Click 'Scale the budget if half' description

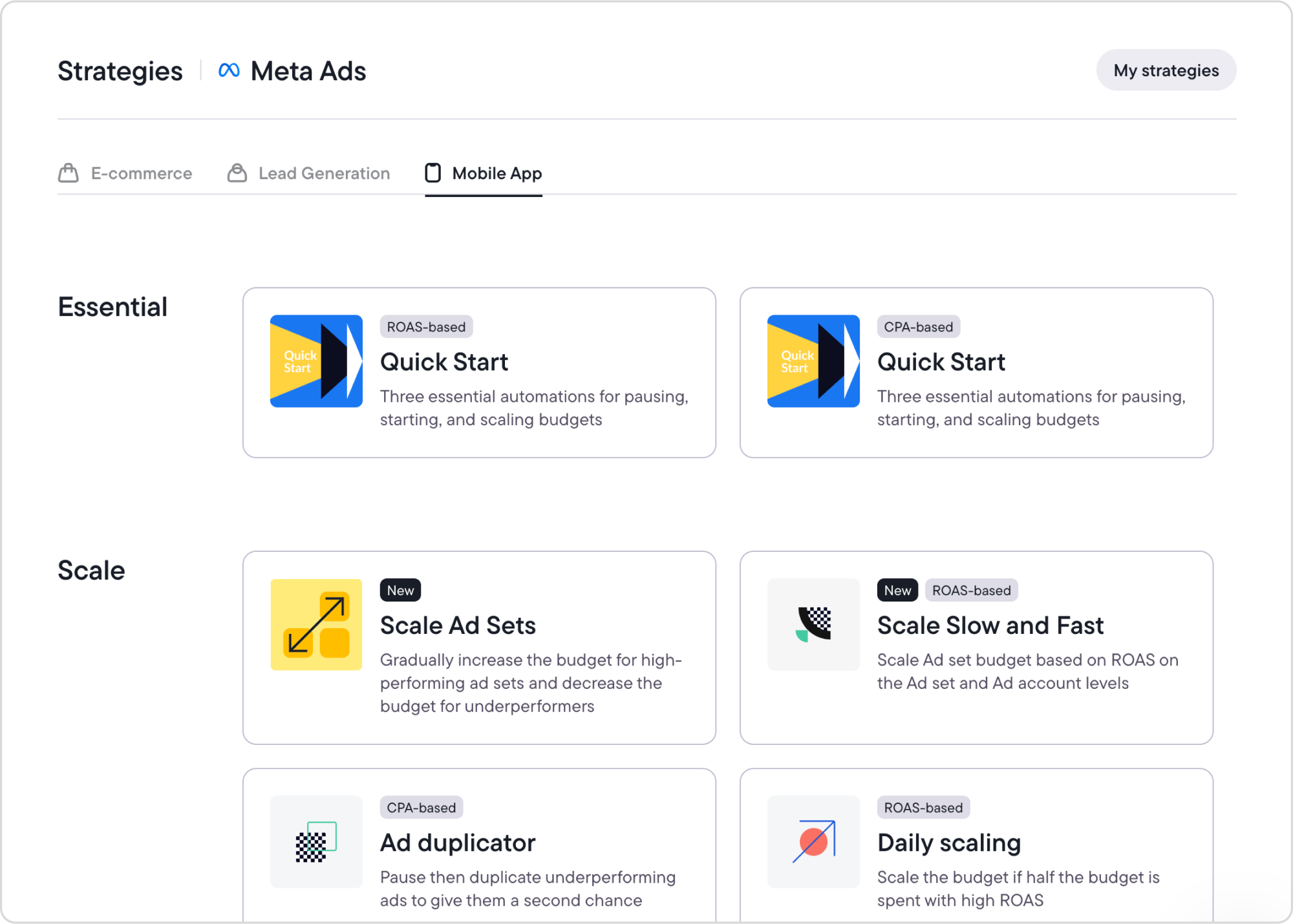coord(1019,888)
